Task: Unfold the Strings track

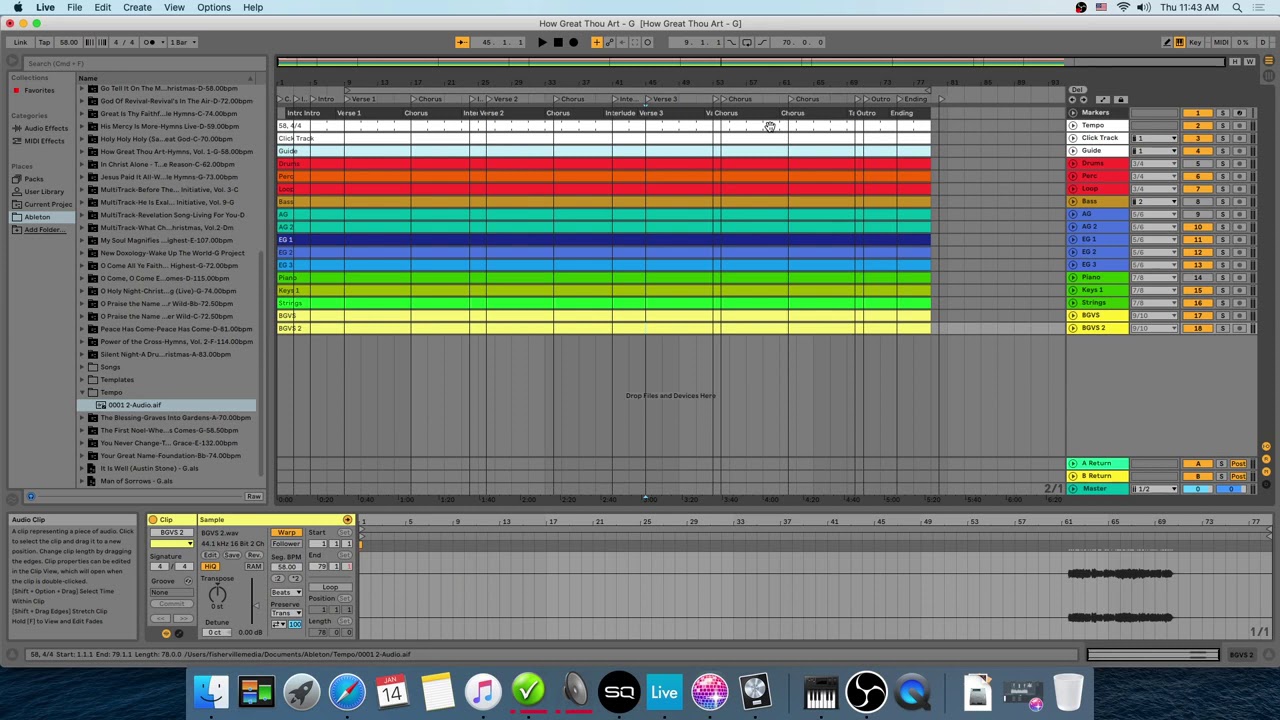Action: click(1073, 302)
